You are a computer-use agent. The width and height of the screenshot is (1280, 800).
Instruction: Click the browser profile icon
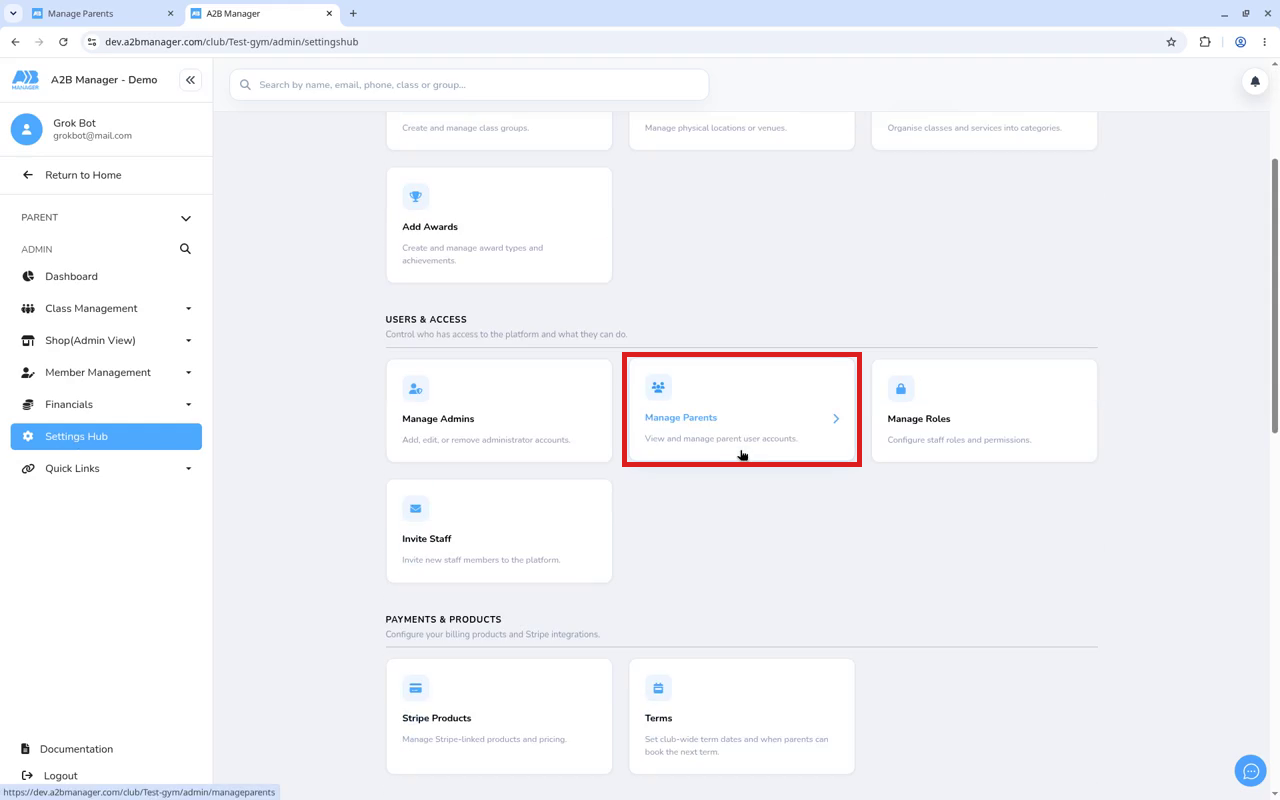pos(1240,42)
